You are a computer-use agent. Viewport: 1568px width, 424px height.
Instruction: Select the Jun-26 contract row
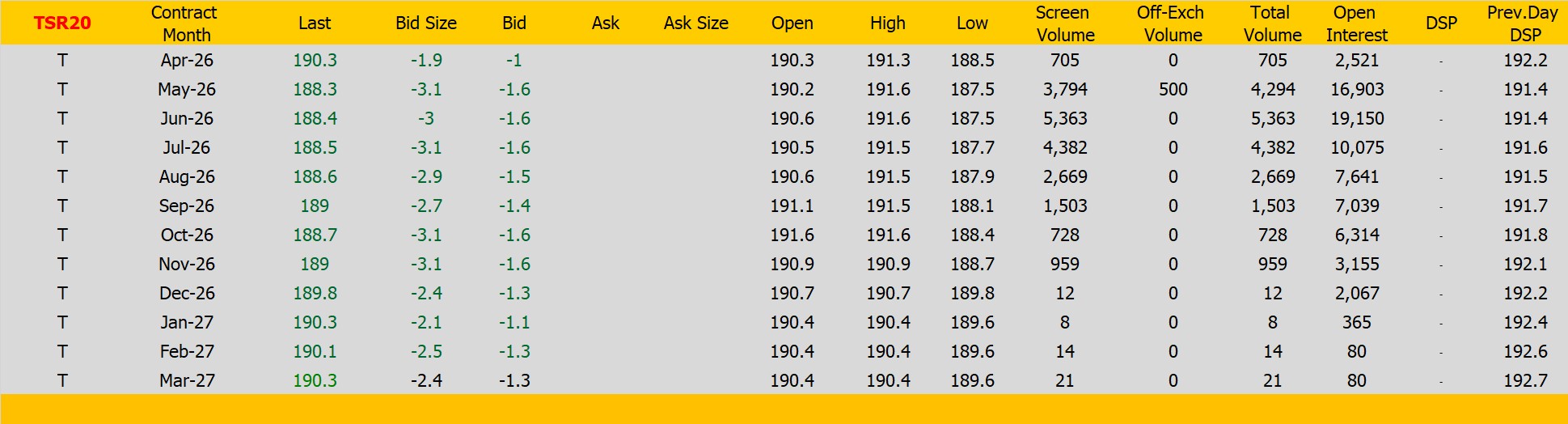[187, 119]
